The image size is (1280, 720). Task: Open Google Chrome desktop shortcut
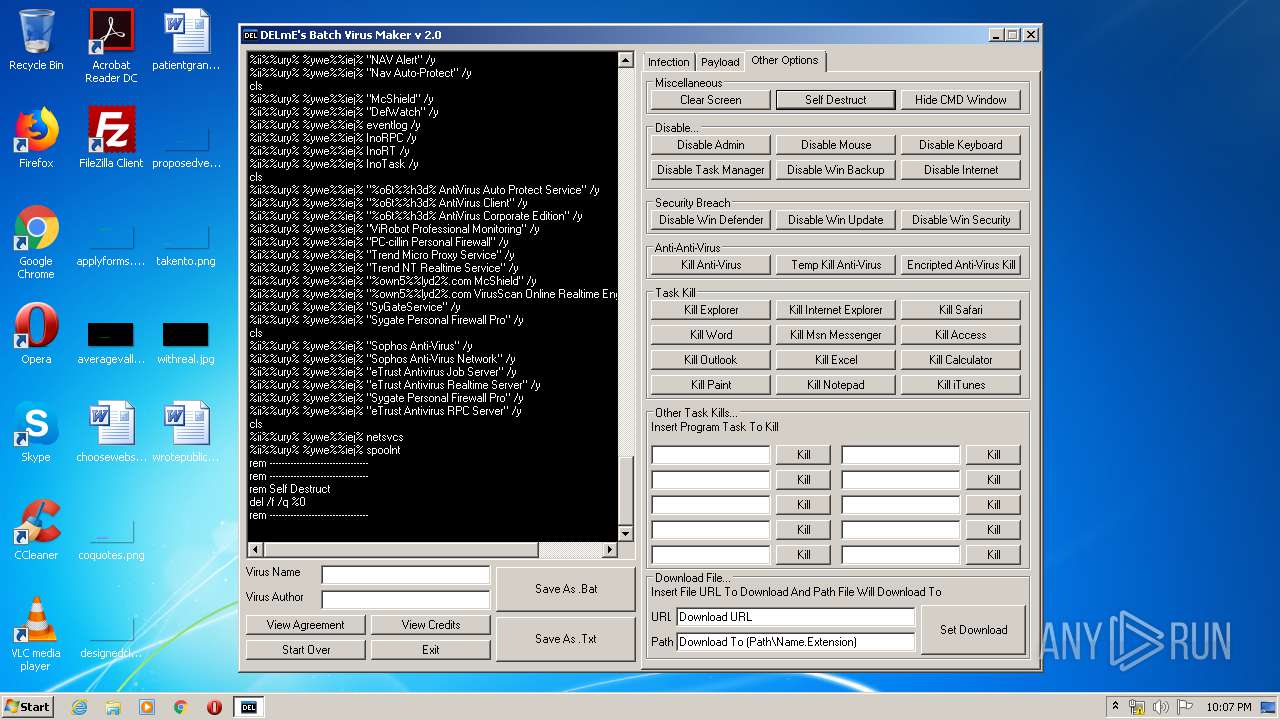click(x=36, y=242)
